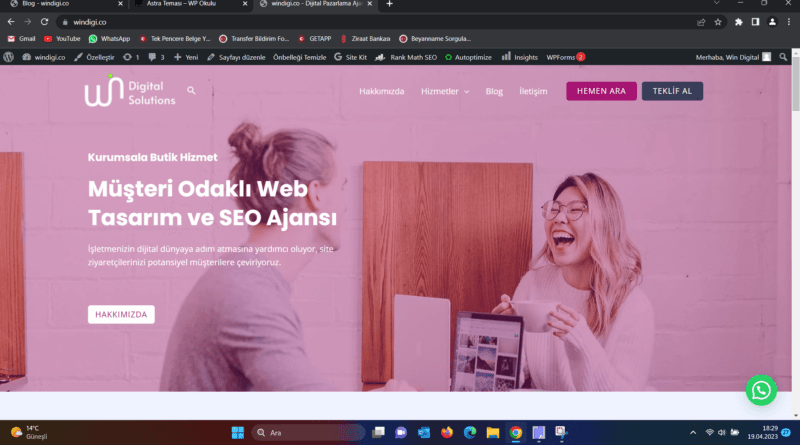800x445 pixels.
Task: Open the chrome tab search dropdown arrow
Action: pos(717,3)
